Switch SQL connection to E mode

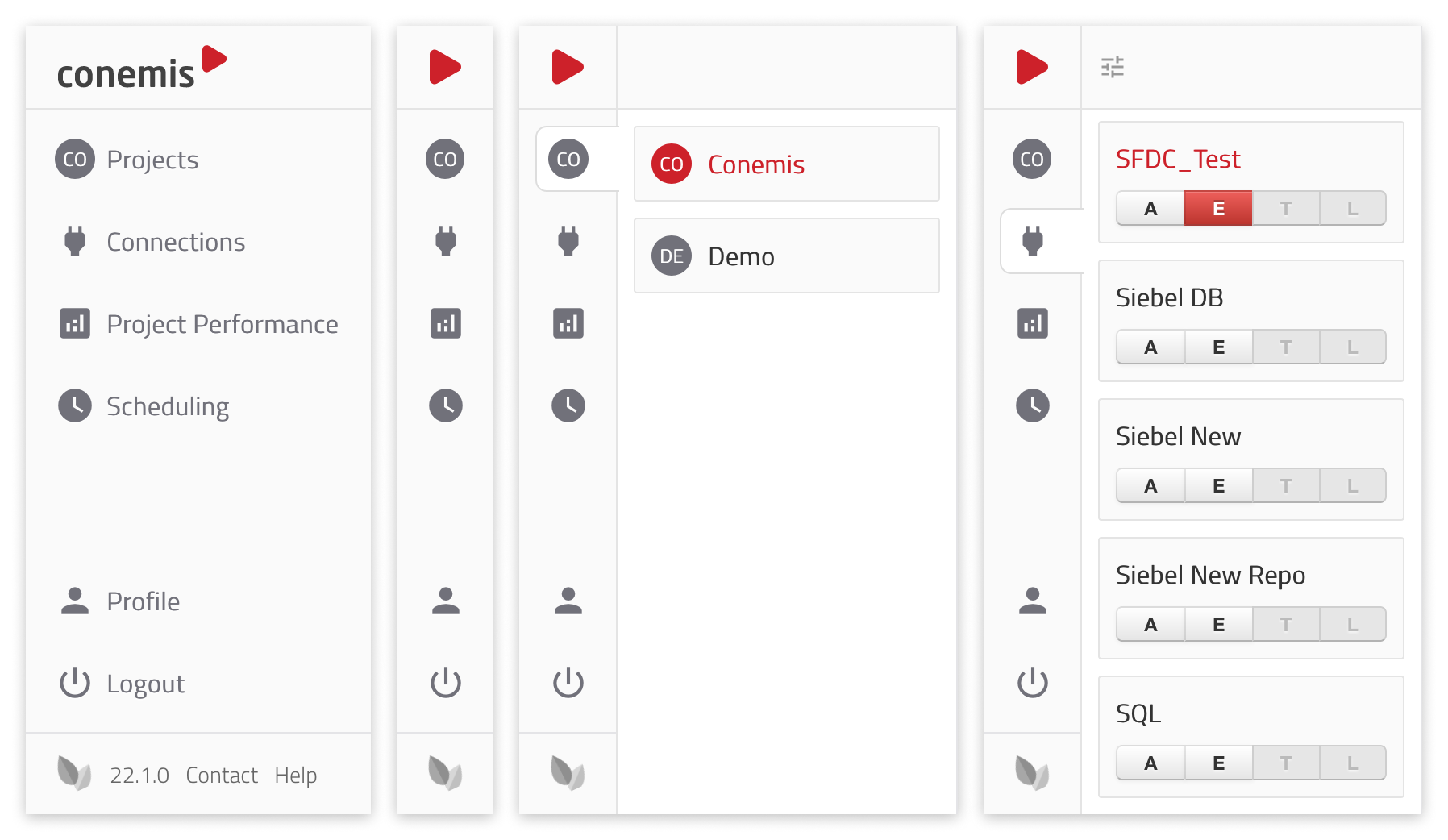click(1218, 763)
